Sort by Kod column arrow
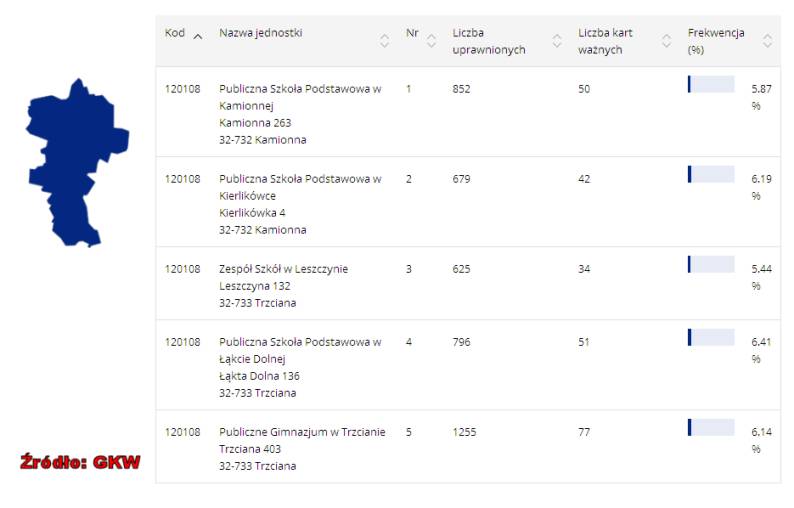The width and height of the screenshot is (794, 508). pos(198,37)
